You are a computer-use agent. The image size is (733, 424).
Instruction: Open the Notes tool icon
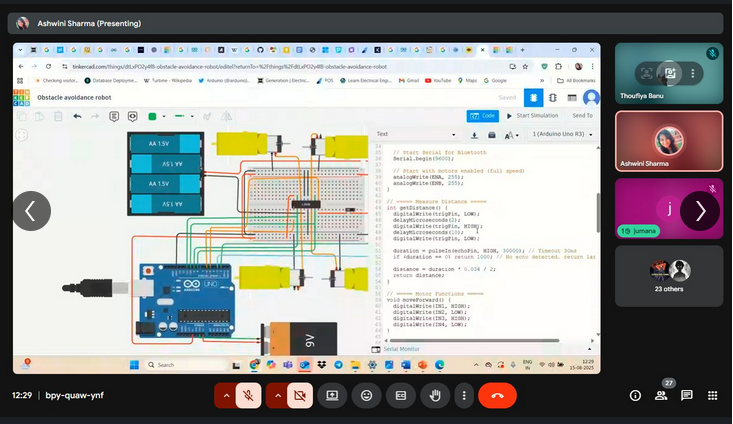(114, 116)
